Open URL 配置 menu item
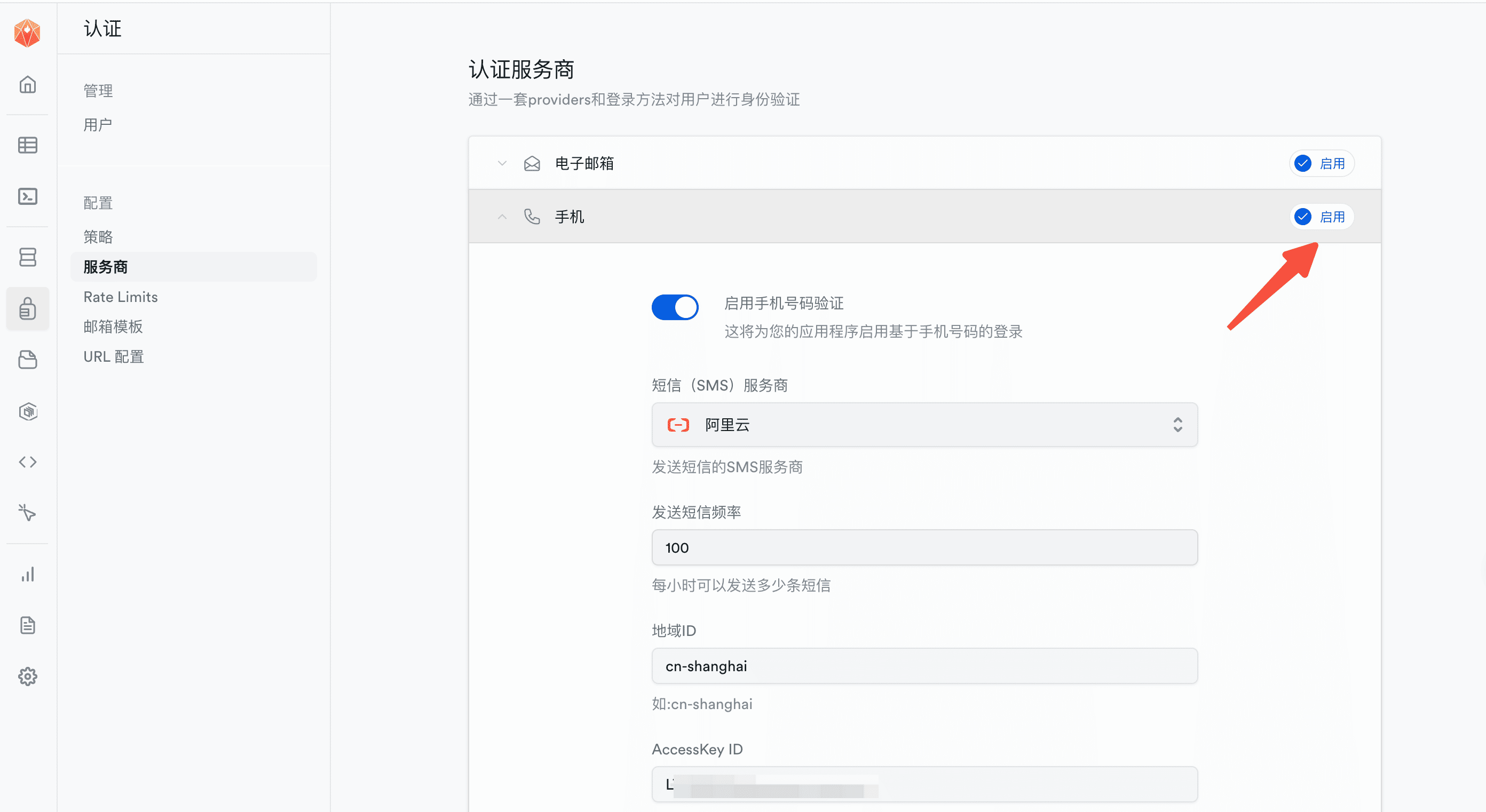Image resolution: width=1486 pixels, height=812 pixels. 114,356
